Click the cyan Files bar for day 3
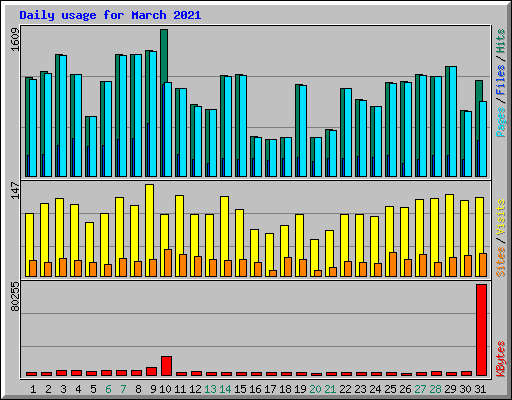The width and height of the screenshot is (512, 400). click(x=63, y=116)
